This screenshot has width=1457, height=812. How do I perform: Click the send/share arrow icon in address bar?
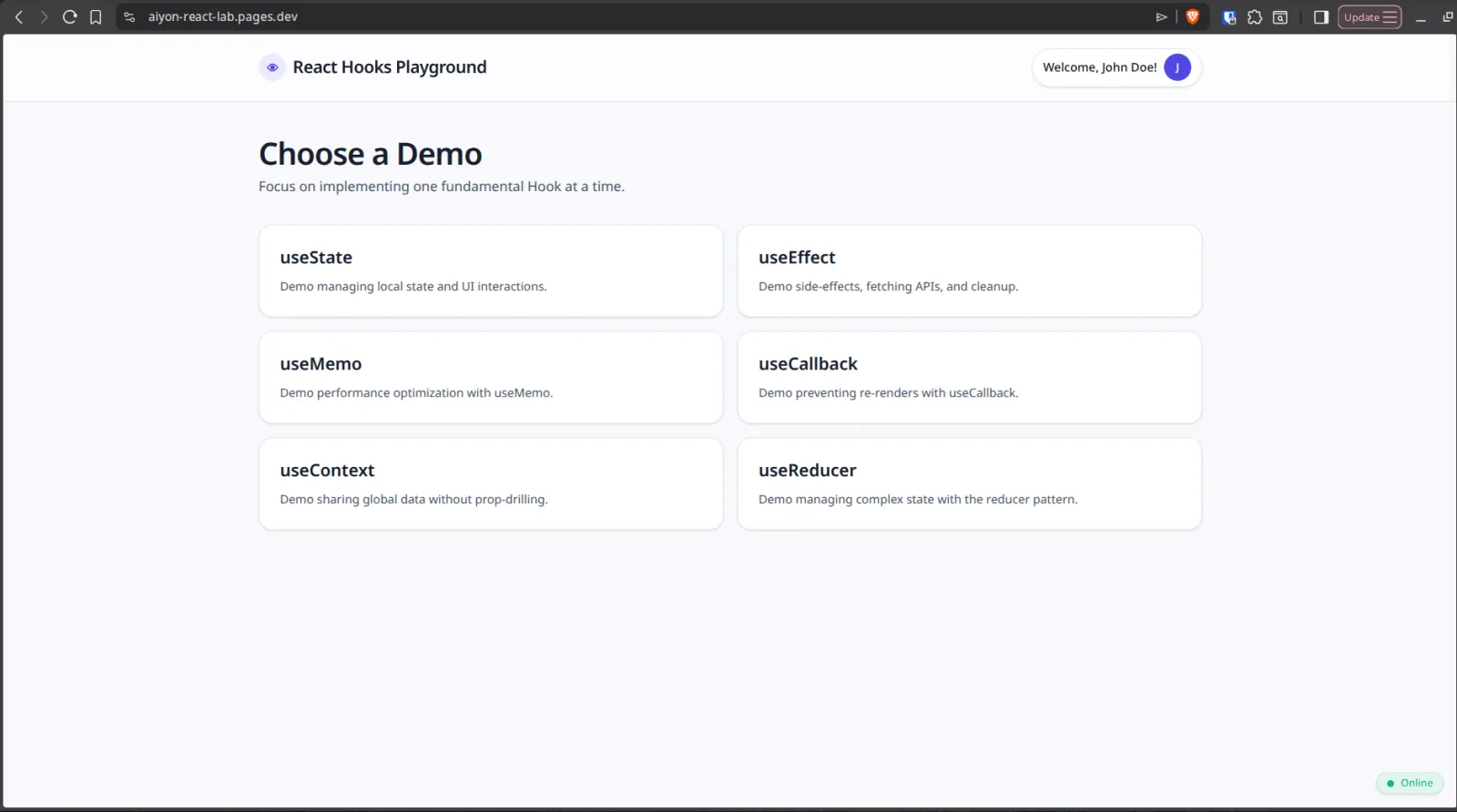click(x=1161, y=17)
